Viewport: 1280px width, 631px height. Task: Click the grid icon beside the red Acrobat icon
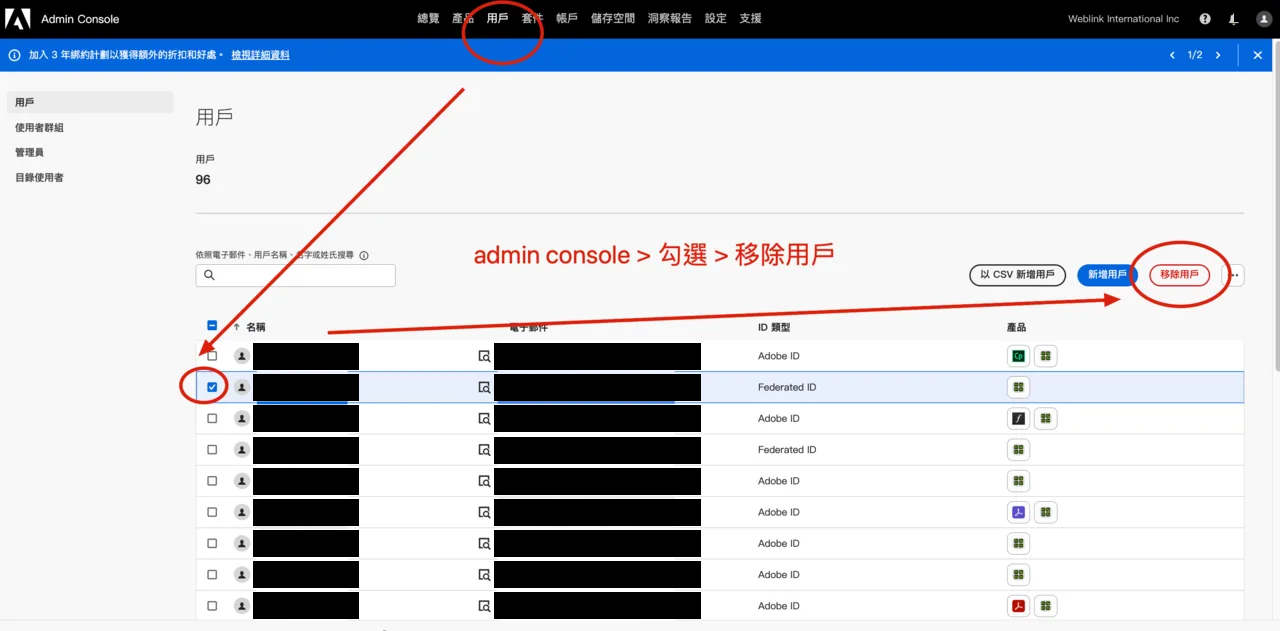pos(1045,606)
